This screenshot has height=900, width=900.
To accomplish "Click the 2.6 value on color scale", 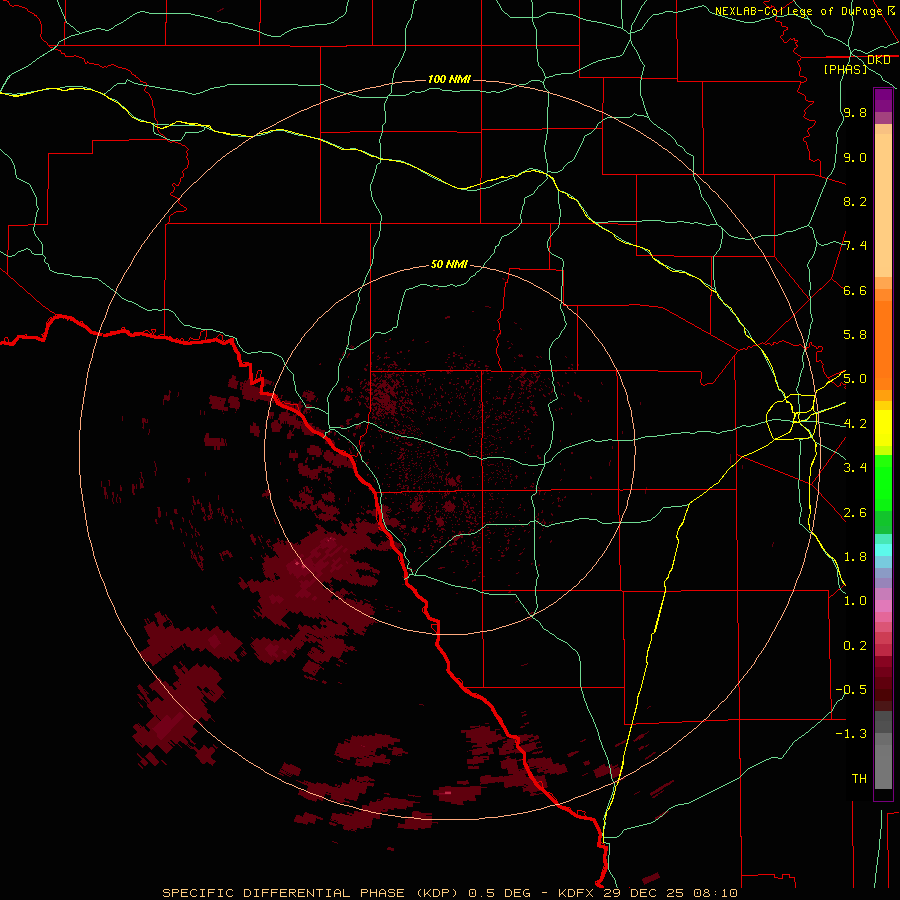I will pos(855,513).
